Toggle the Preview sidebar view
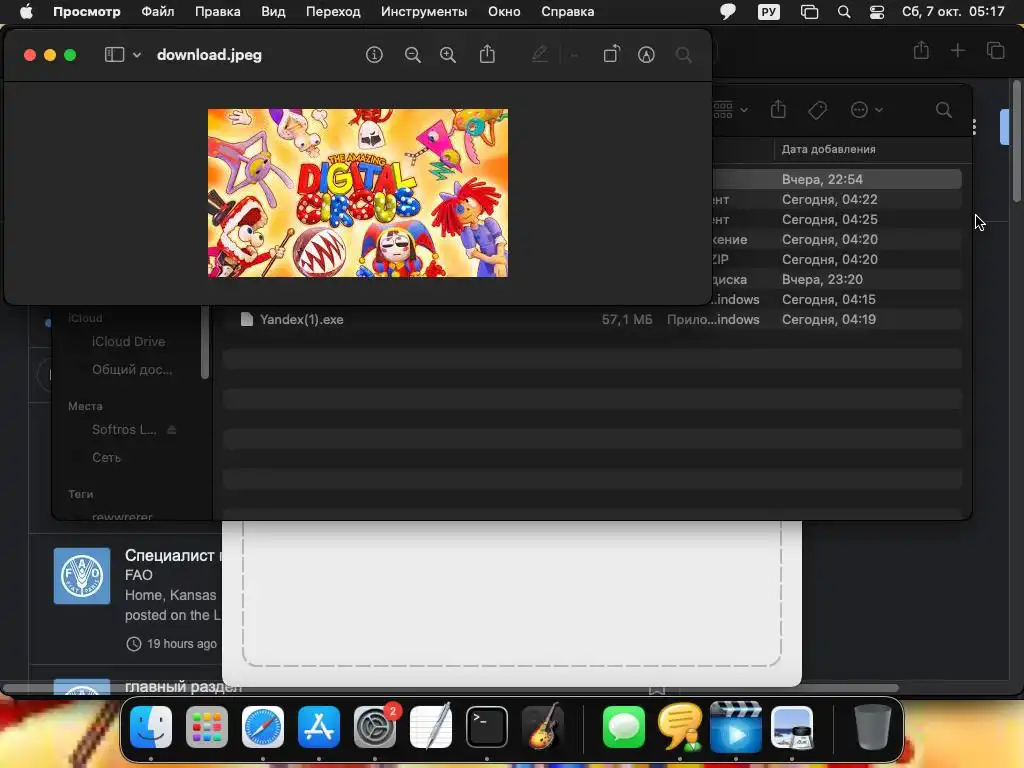The height and width of the screenshot is (768, 1024). pyautogui.click(x=114, y=55)
